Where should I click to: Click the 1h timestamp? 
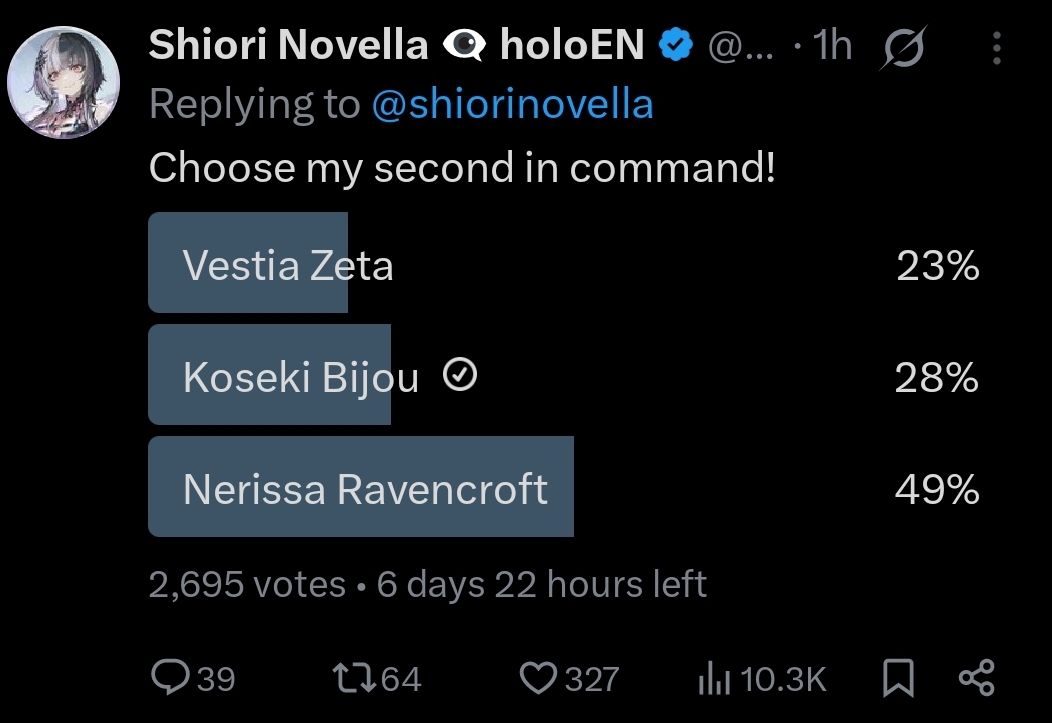pyautogui.click(x=832, y=46)
